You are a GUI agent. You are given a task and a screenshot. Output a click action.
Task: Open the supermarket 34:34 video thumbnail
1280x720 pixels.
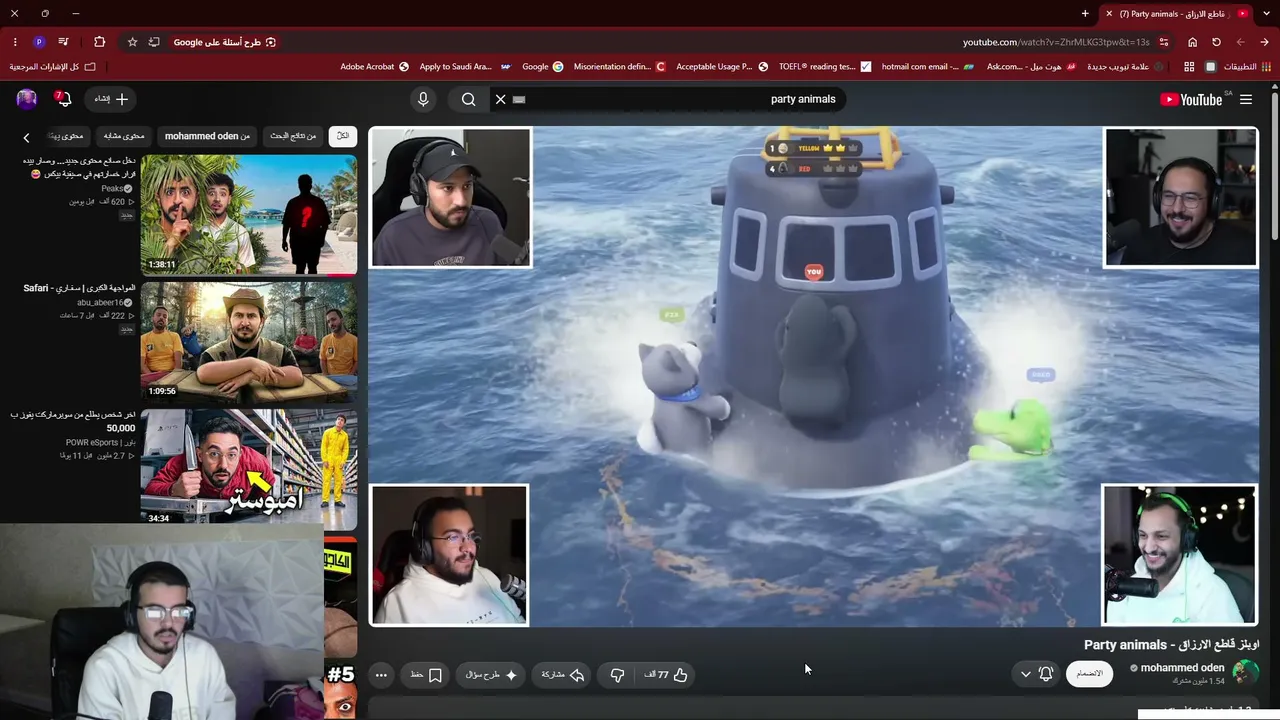click(249, 468)
